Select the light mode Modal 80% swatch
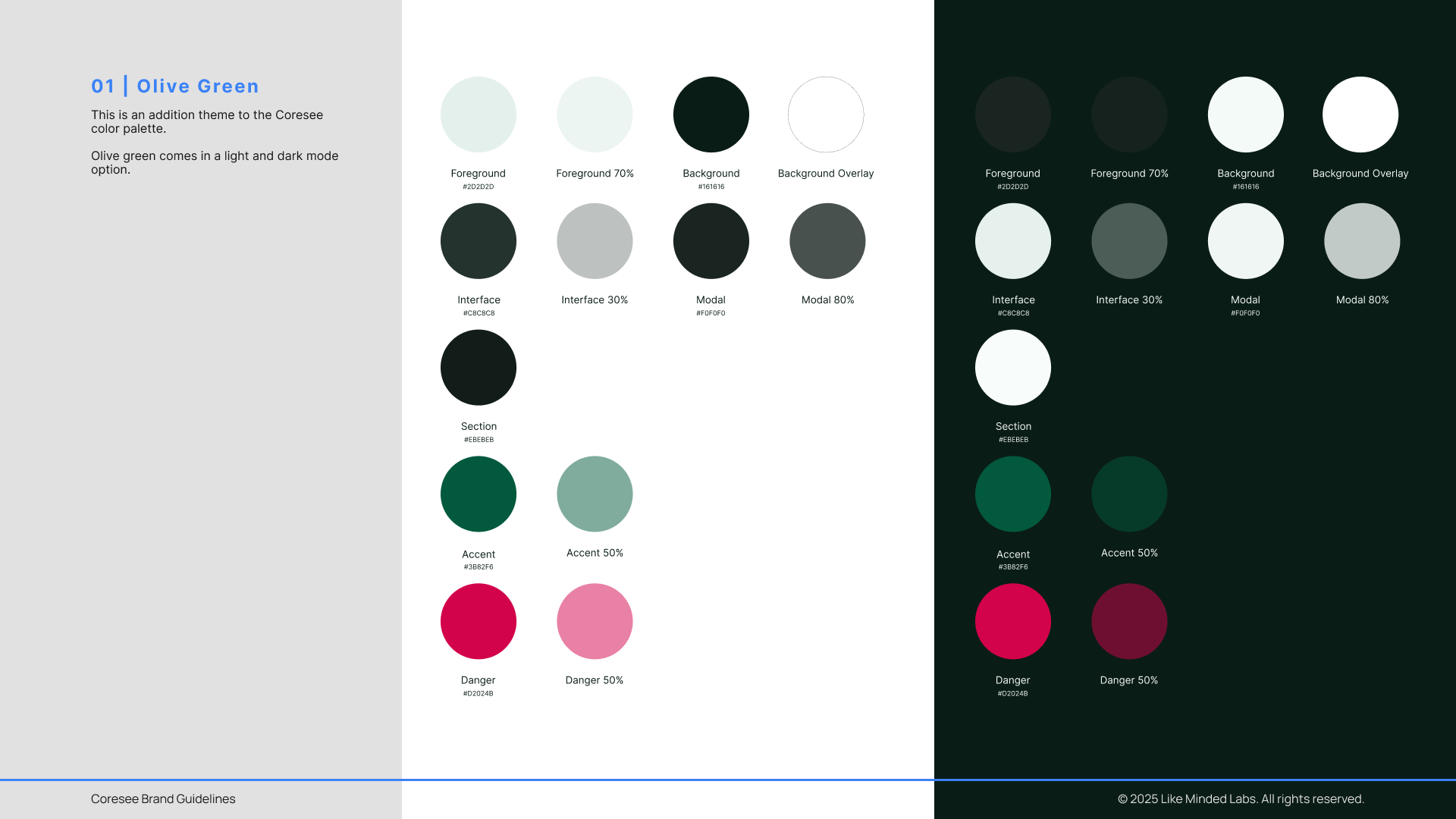Viewport: 1456px width, 819px height. tap(827, 241)
